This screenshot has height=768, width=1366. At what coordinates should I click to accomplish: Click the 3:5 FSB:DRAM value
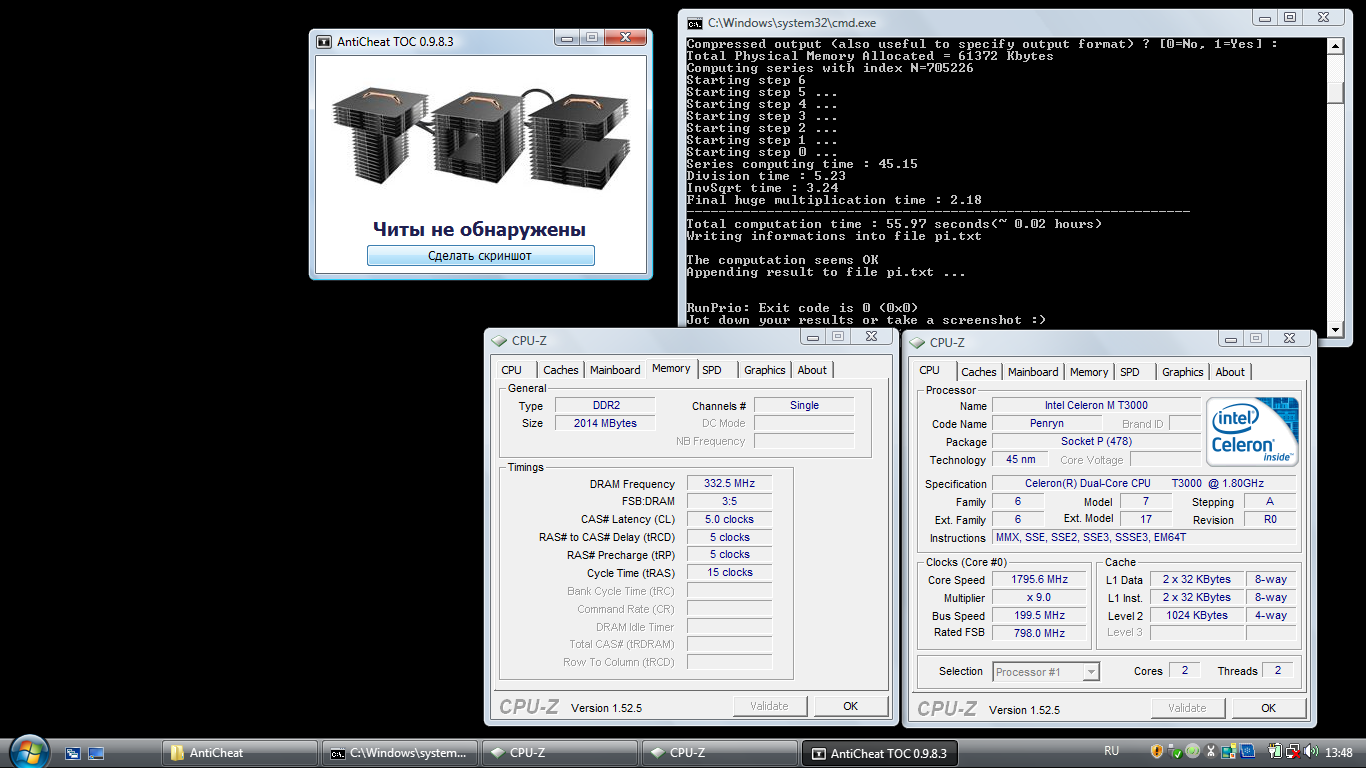[x=729, y=502]
